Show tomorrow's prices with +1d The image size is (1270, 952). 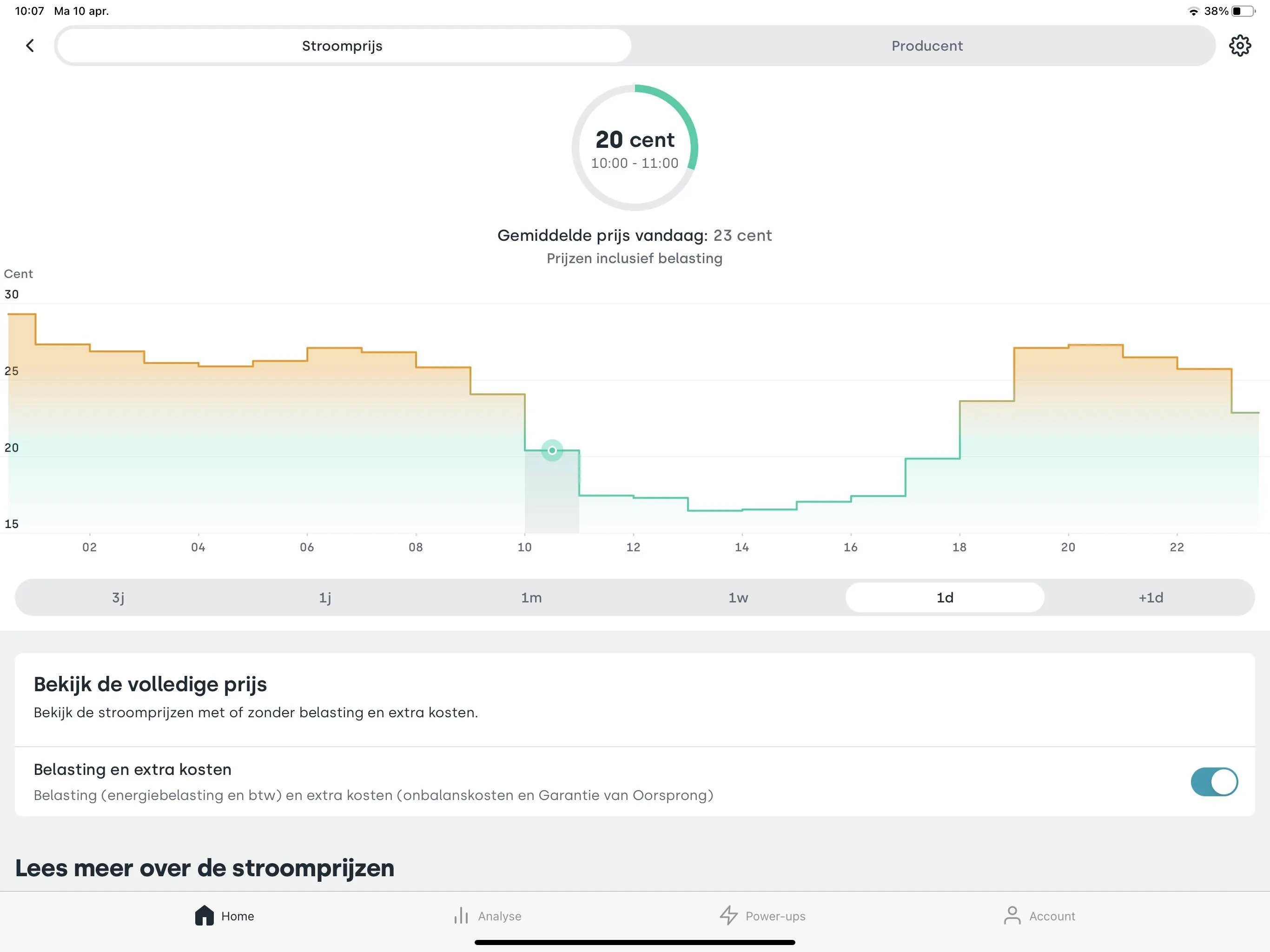tap(1151, 598)
